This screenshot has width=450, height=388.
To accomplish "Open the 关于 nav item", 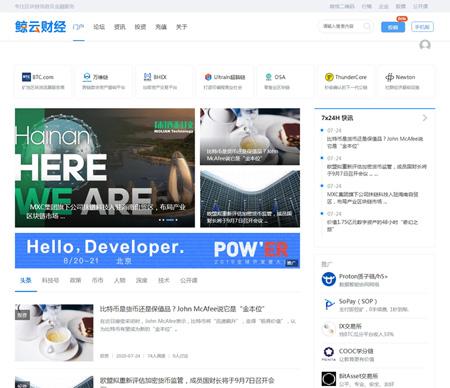I will pyautogui.click(x=182, y=27).
